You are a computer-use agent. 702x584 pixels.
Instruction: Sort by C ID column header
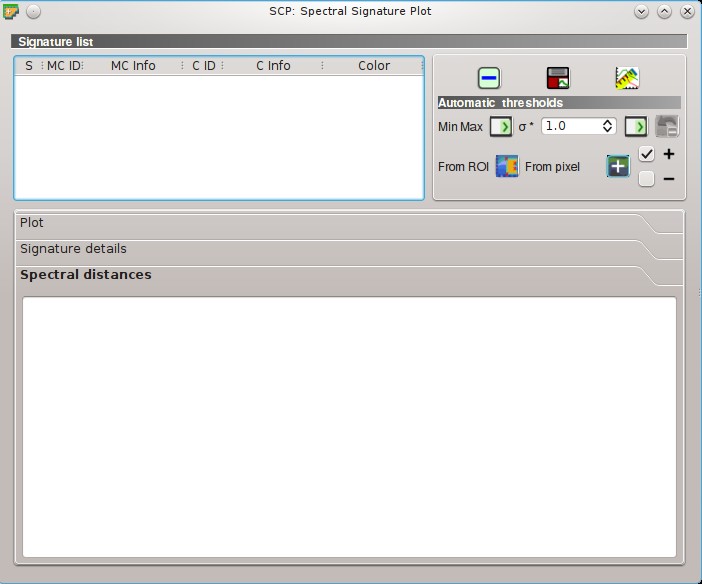point(203,66)
